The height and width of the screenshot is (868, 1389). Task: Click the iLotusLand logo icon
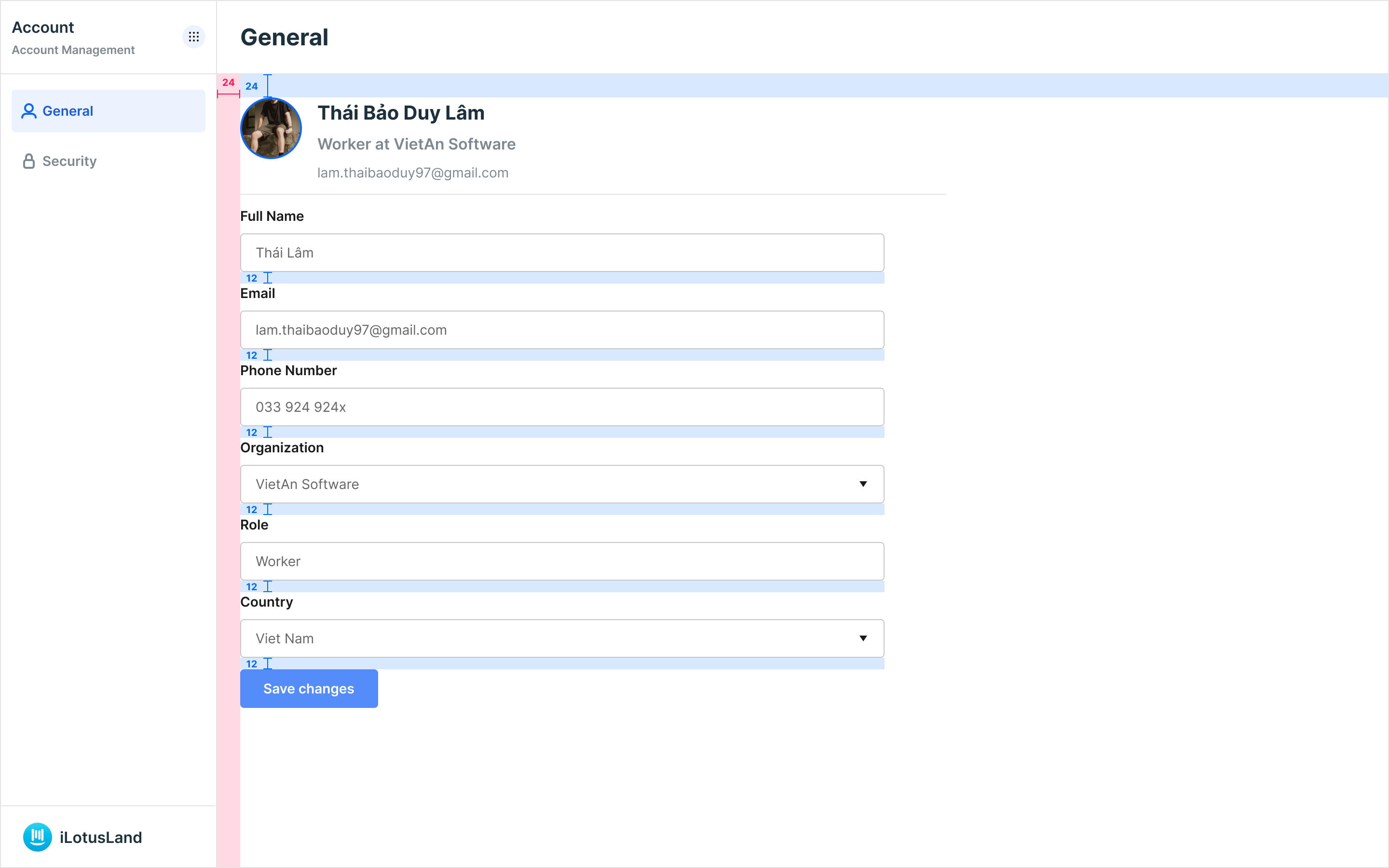click(x=37, y=837)
